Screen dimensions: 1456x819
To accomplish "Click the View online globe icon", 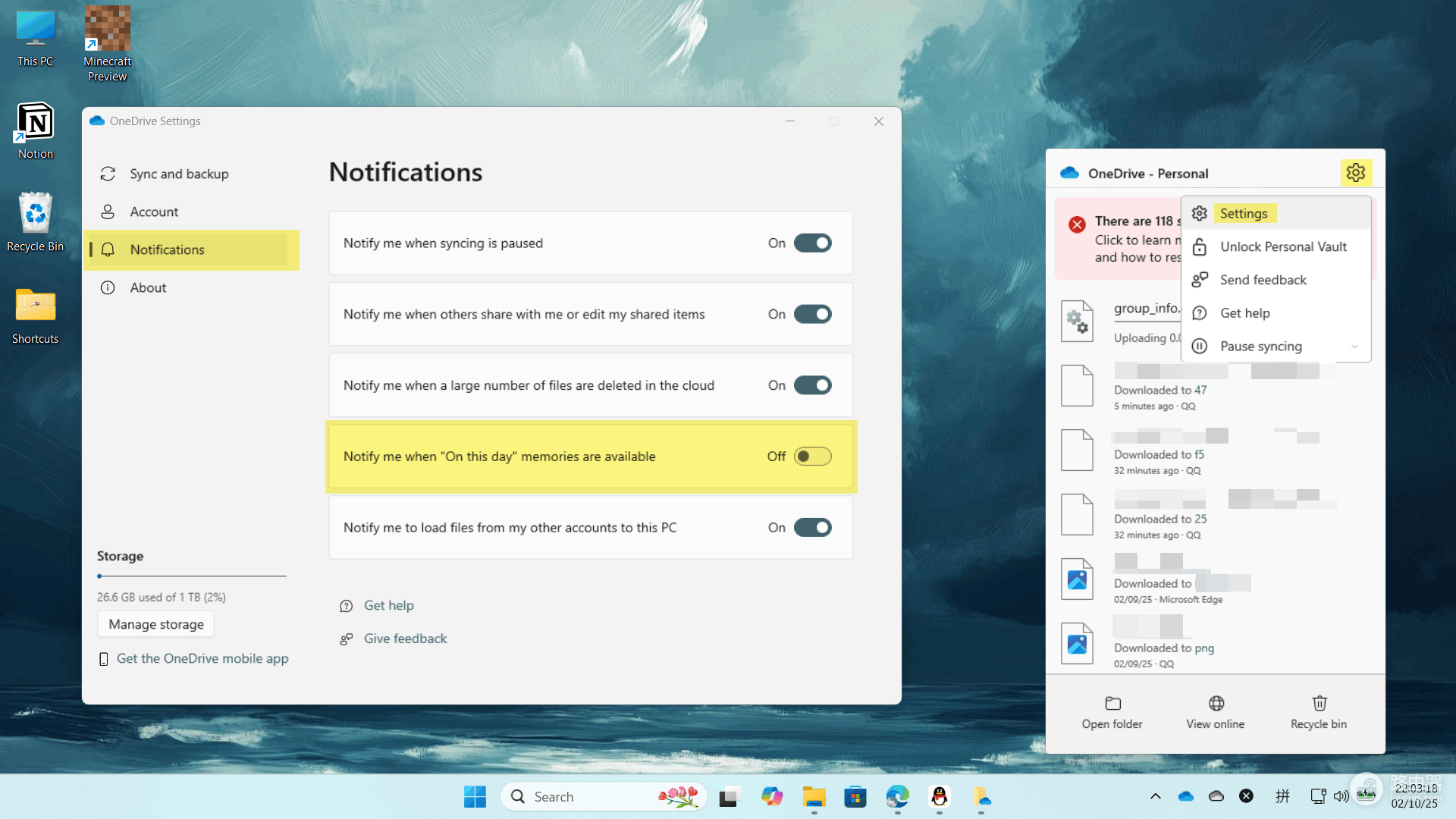I will click(x=1216, y=703).
